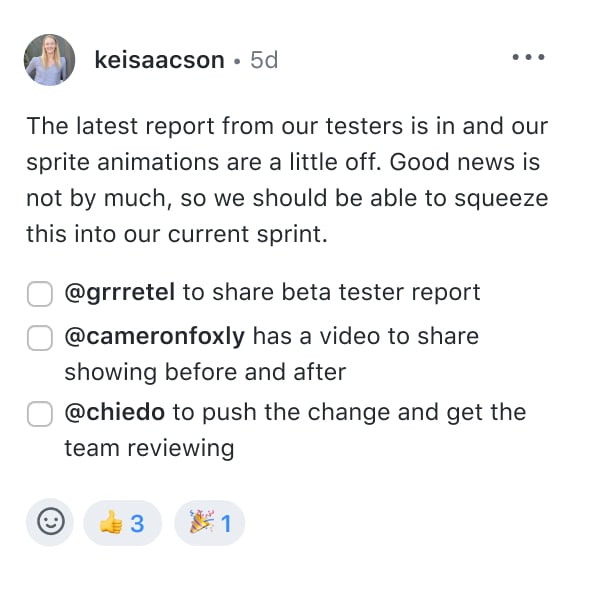Open the three-dot more options menu
Screen dimensions: 602x592
point(529,58)
